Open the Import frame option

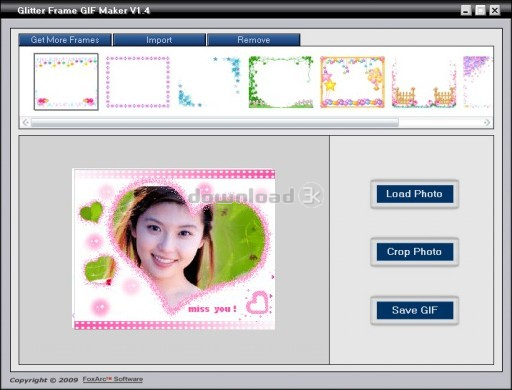[159, 40]
